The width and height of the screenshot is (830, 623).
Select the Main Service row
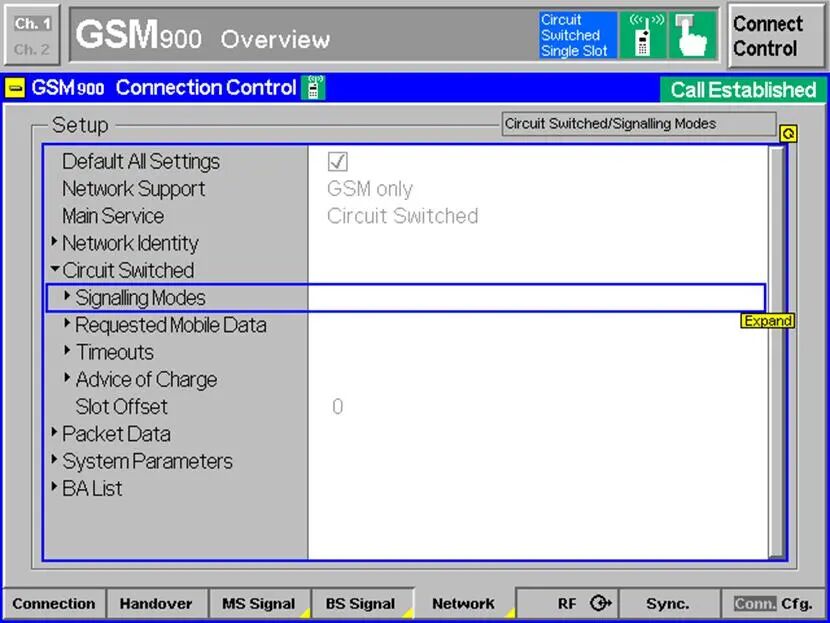pos(405,216)
